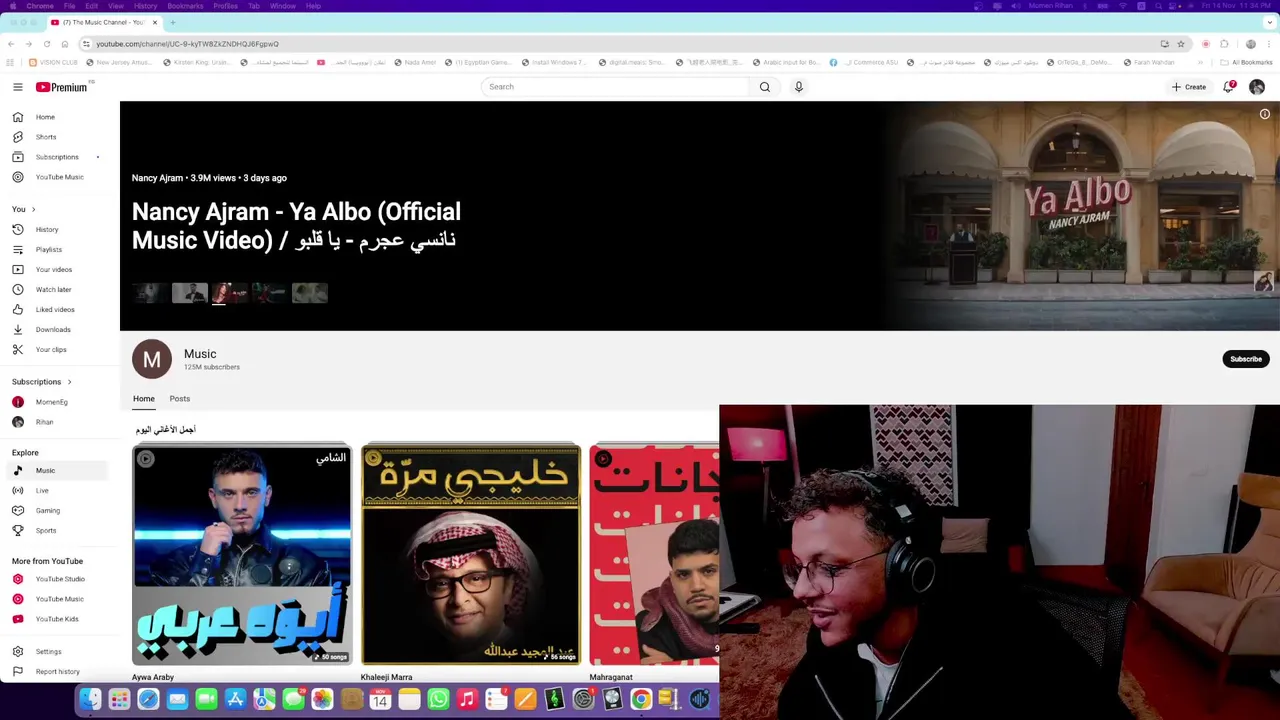Viewport: 1280px width, 720px height.
Task: Open a new Chrome tab
Action: point(172,22)
